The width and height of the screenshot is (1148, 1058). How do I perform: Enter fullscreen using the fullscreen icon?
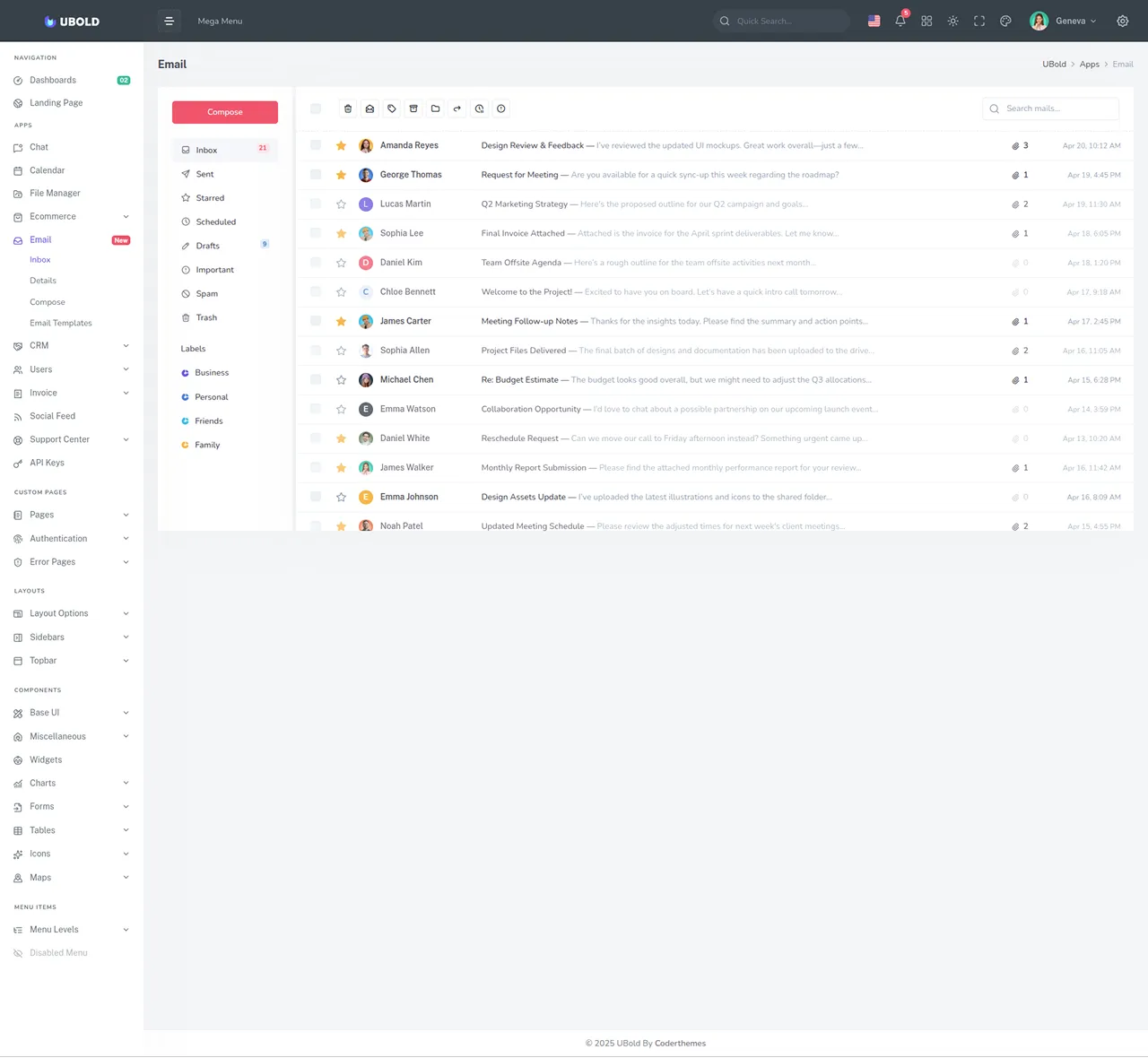pyautogui.click(x=979, y=21)
